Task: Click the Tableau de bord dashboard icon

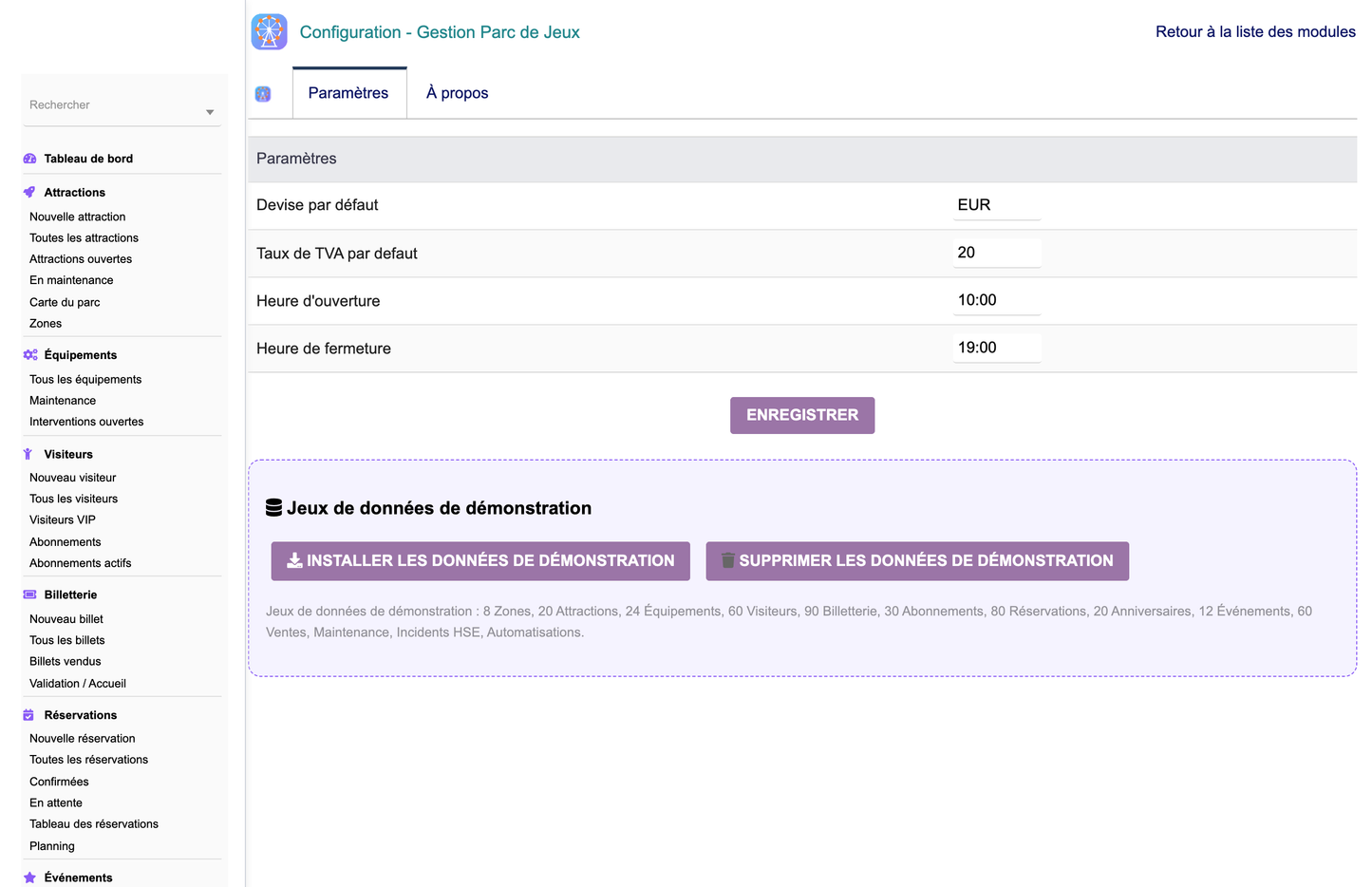Action: point(29,159)
